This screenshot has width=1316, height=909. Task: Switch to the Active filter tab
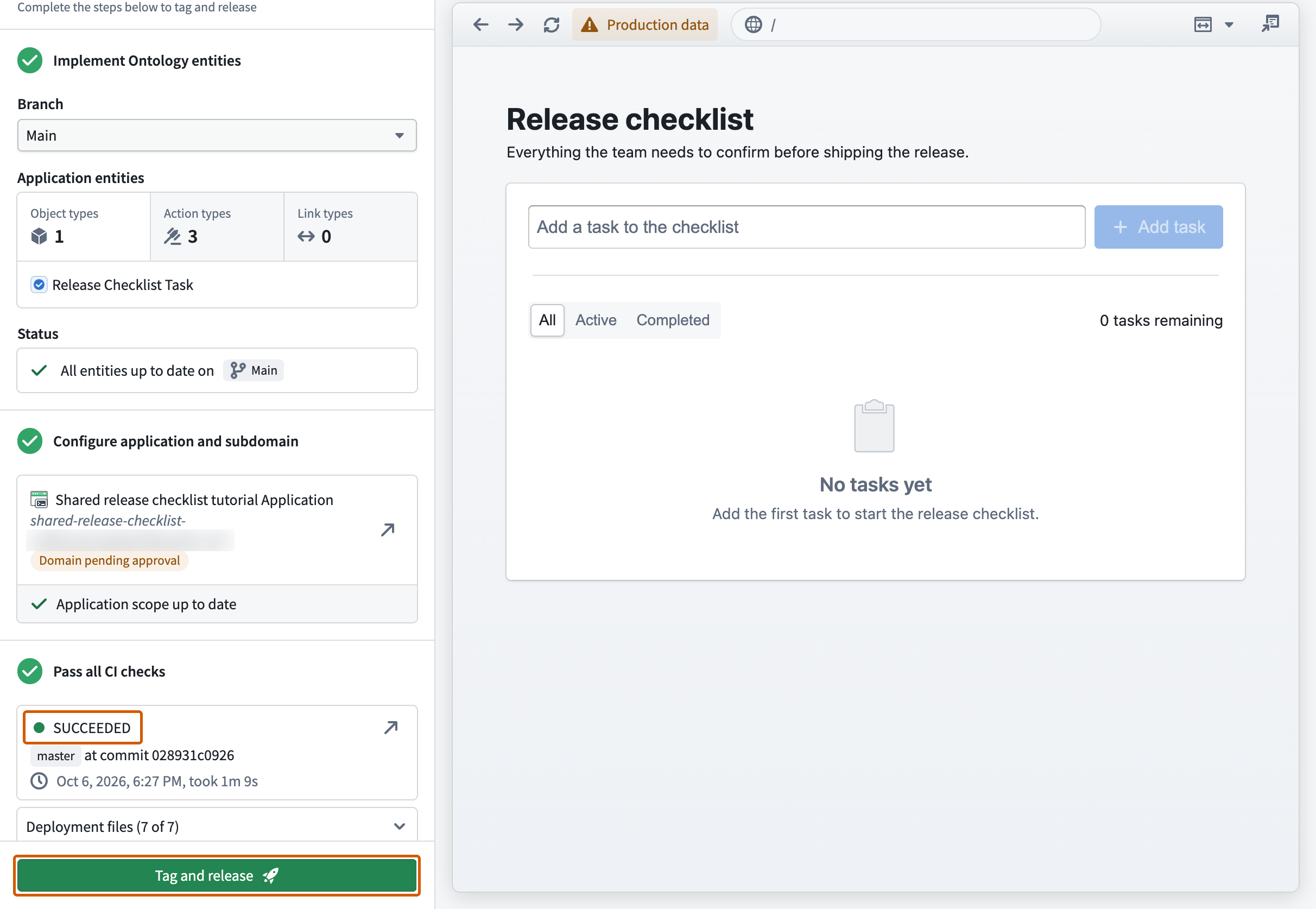596,320
